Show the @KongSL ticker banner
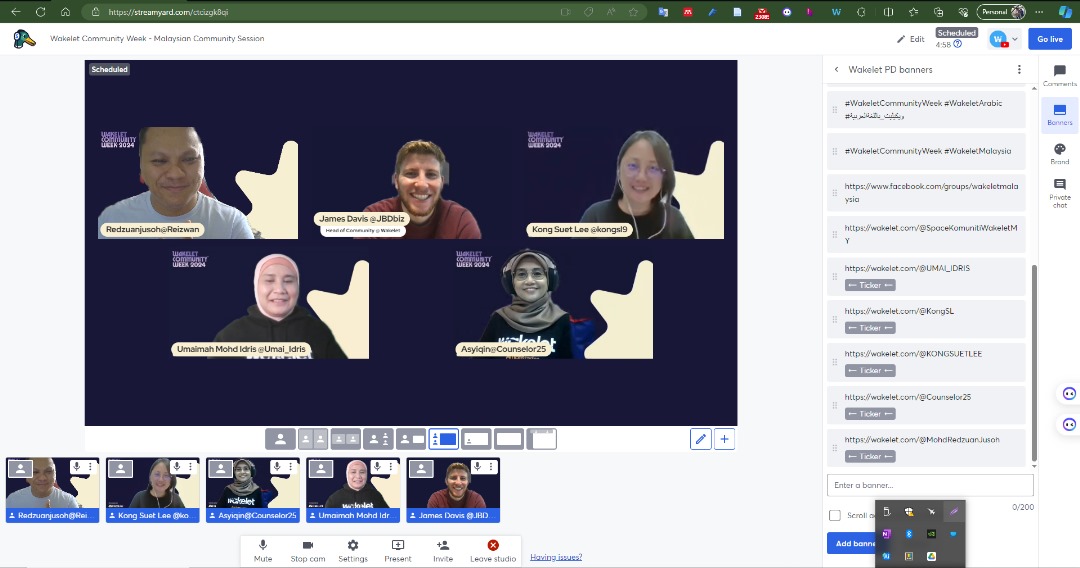 pos(926,319)
